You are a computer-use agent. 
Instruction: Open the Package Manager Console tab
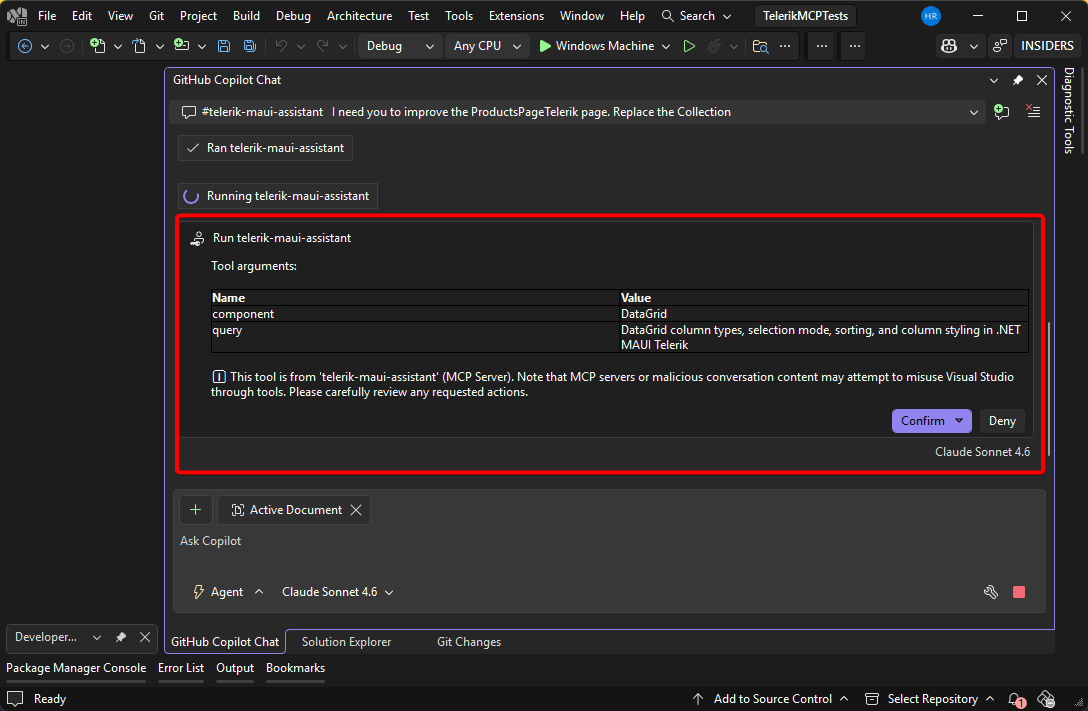tap(76, 668)
